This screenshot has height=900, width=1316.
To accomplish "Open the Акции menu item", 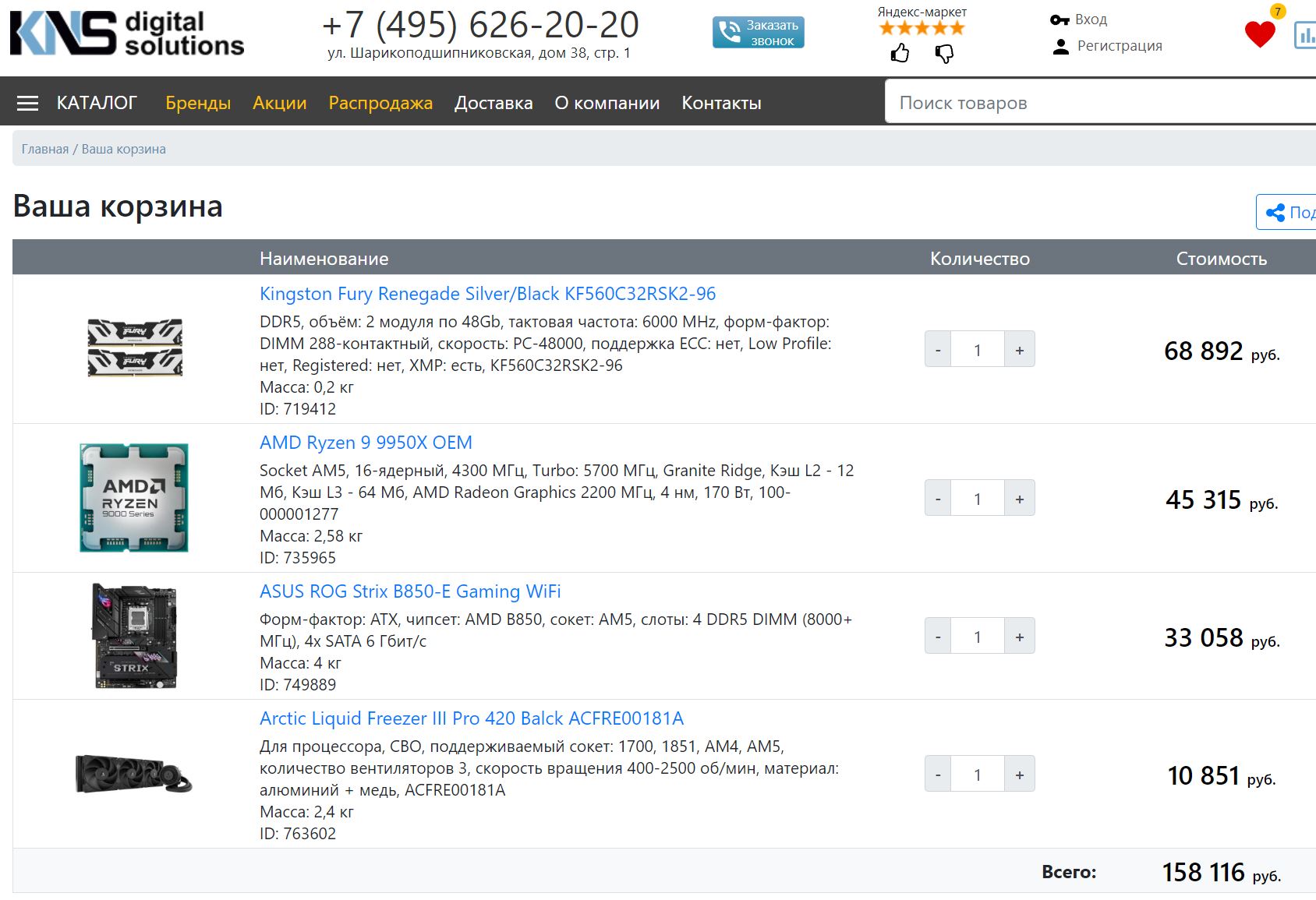I will tap(280, 103).
